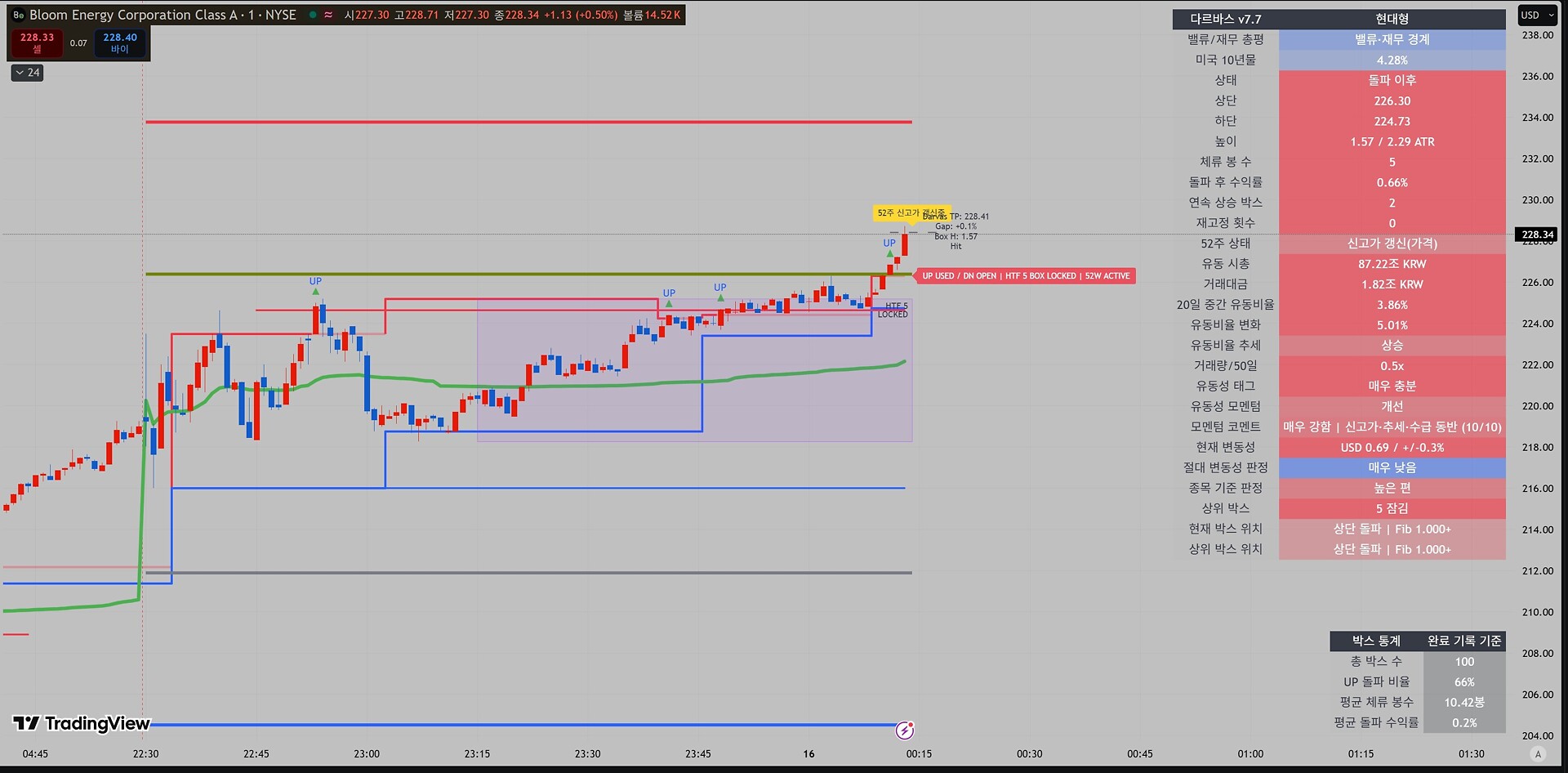Collapse the indicator legend showing 24
This screenshot has width=1568, height=773.
(x=28, y=73)
